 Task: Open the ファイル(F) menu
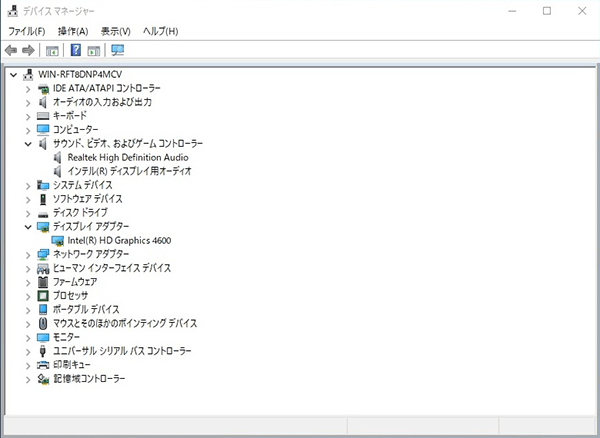27,31
